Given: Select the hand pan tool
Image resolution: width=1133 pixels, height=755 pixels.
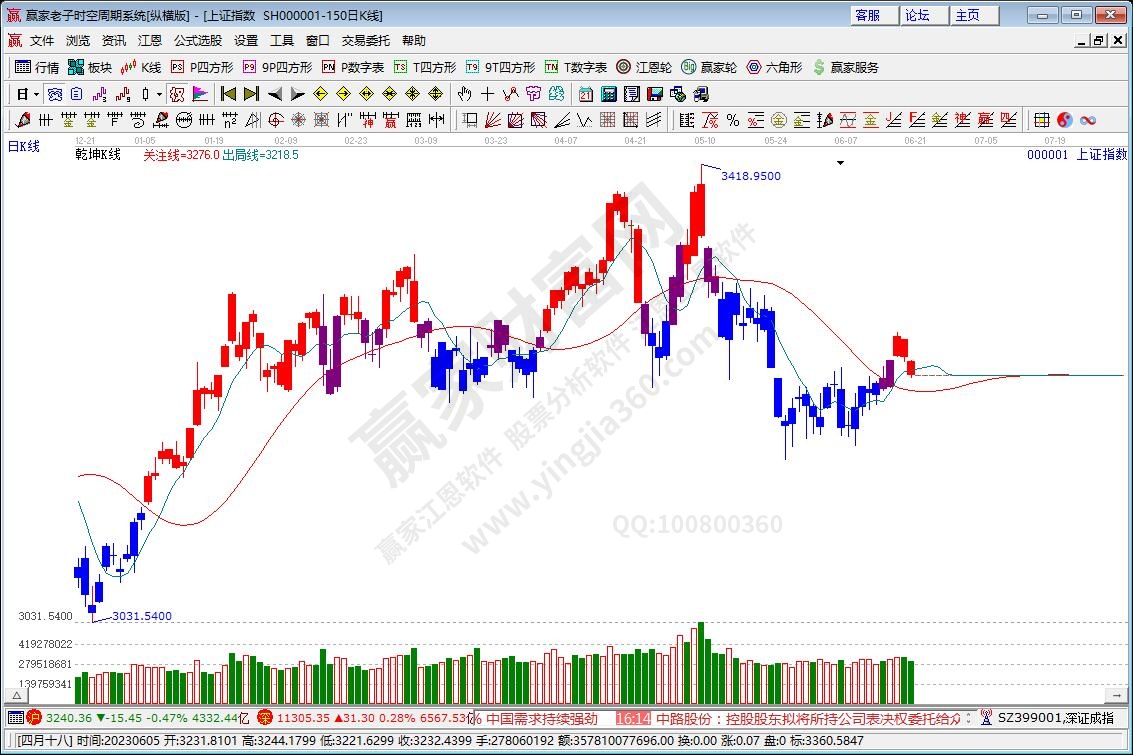Looking at the screenshot, I should point(464,94).
